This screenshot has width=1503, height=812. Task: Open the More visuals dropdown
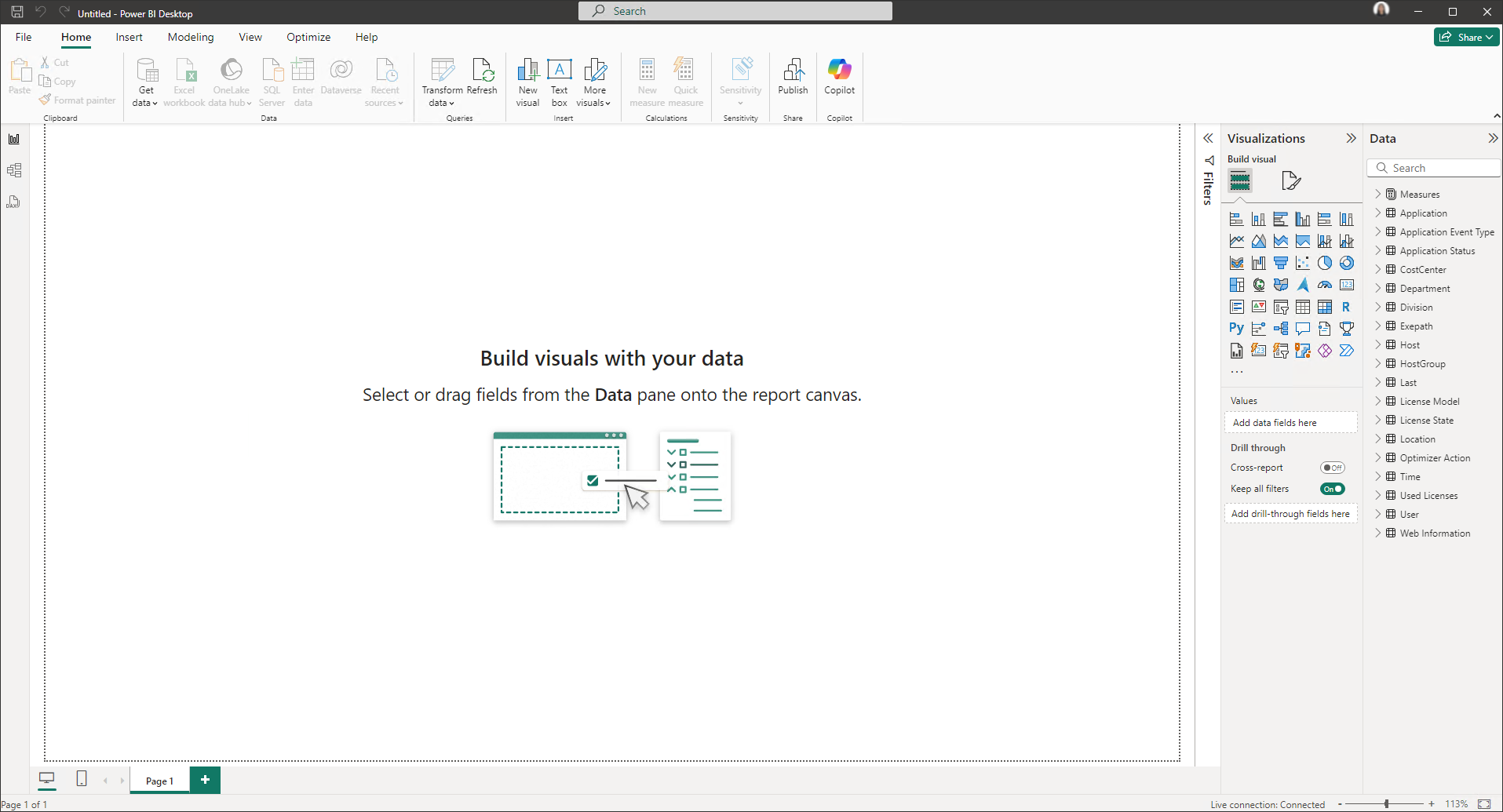[x=594, y=82]
